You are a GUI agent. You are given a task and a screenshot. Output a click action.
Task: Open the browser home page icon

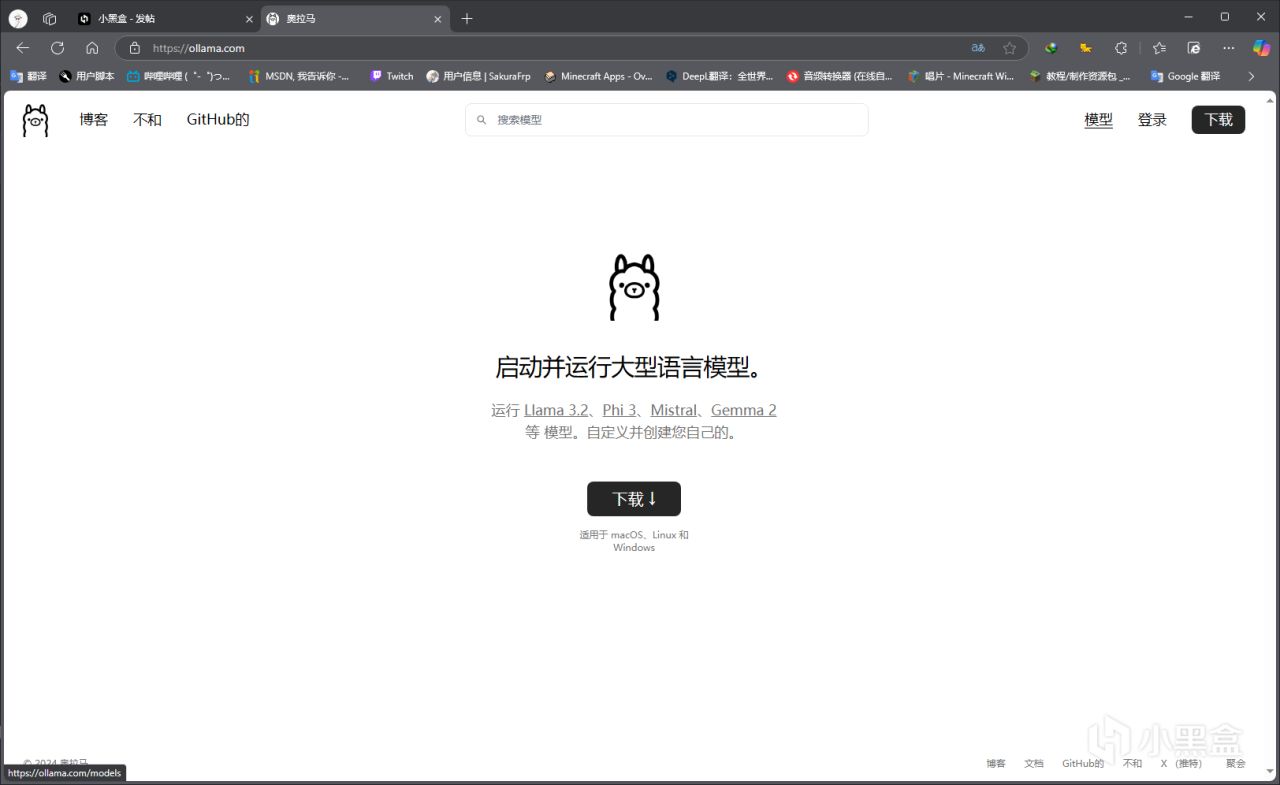pyautogui.click(x=92, y=48)
